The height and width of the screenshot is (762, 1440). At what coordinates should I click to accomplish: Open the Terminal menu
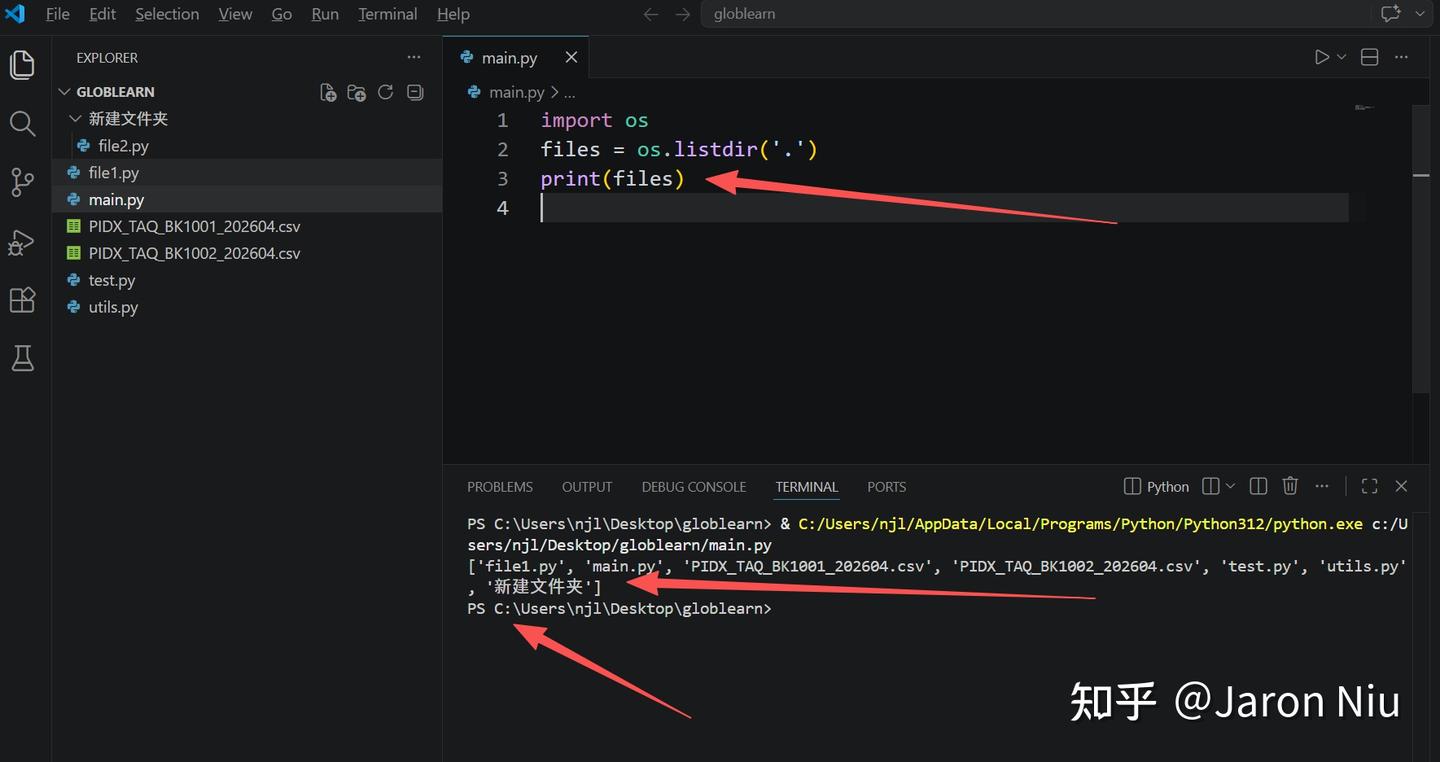click(388, 14)
